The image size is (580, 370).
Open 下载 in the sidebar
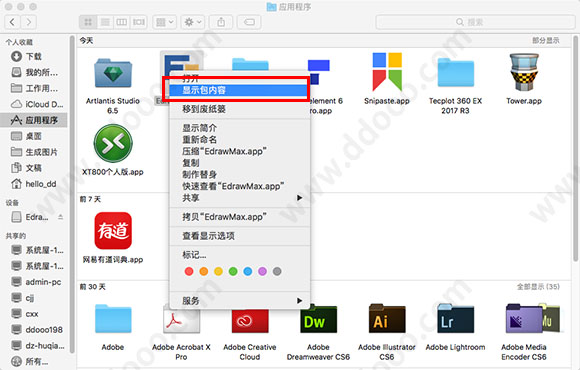(x=33, y=56)
